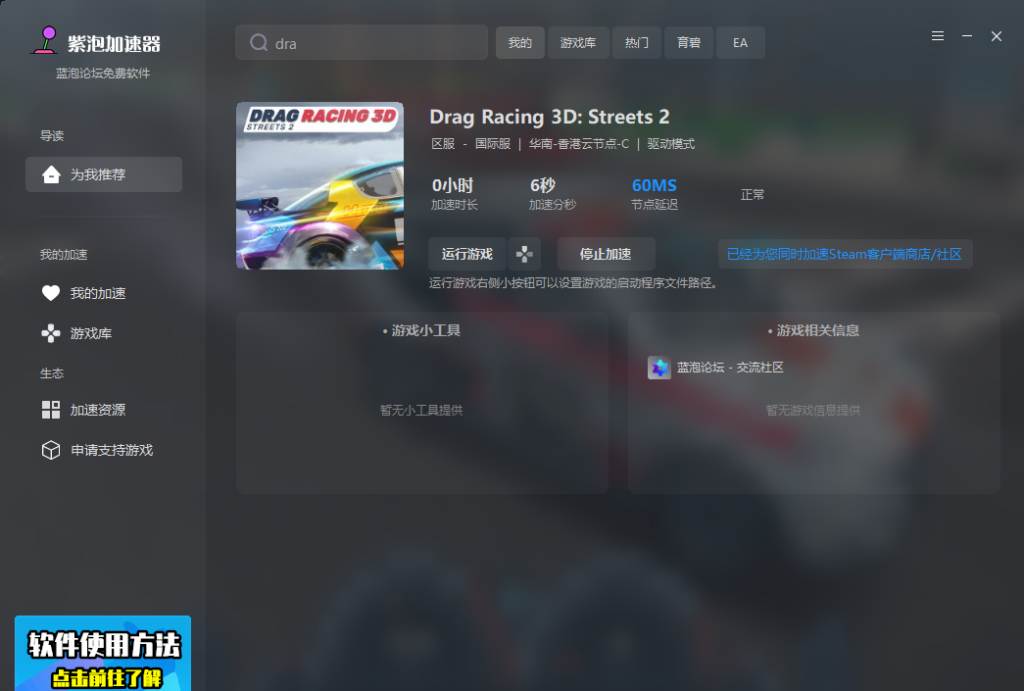Screen dimensions: 1024x691
Task: Click the grid icon beside 加速资源
Action: click(x=51, y=410)
